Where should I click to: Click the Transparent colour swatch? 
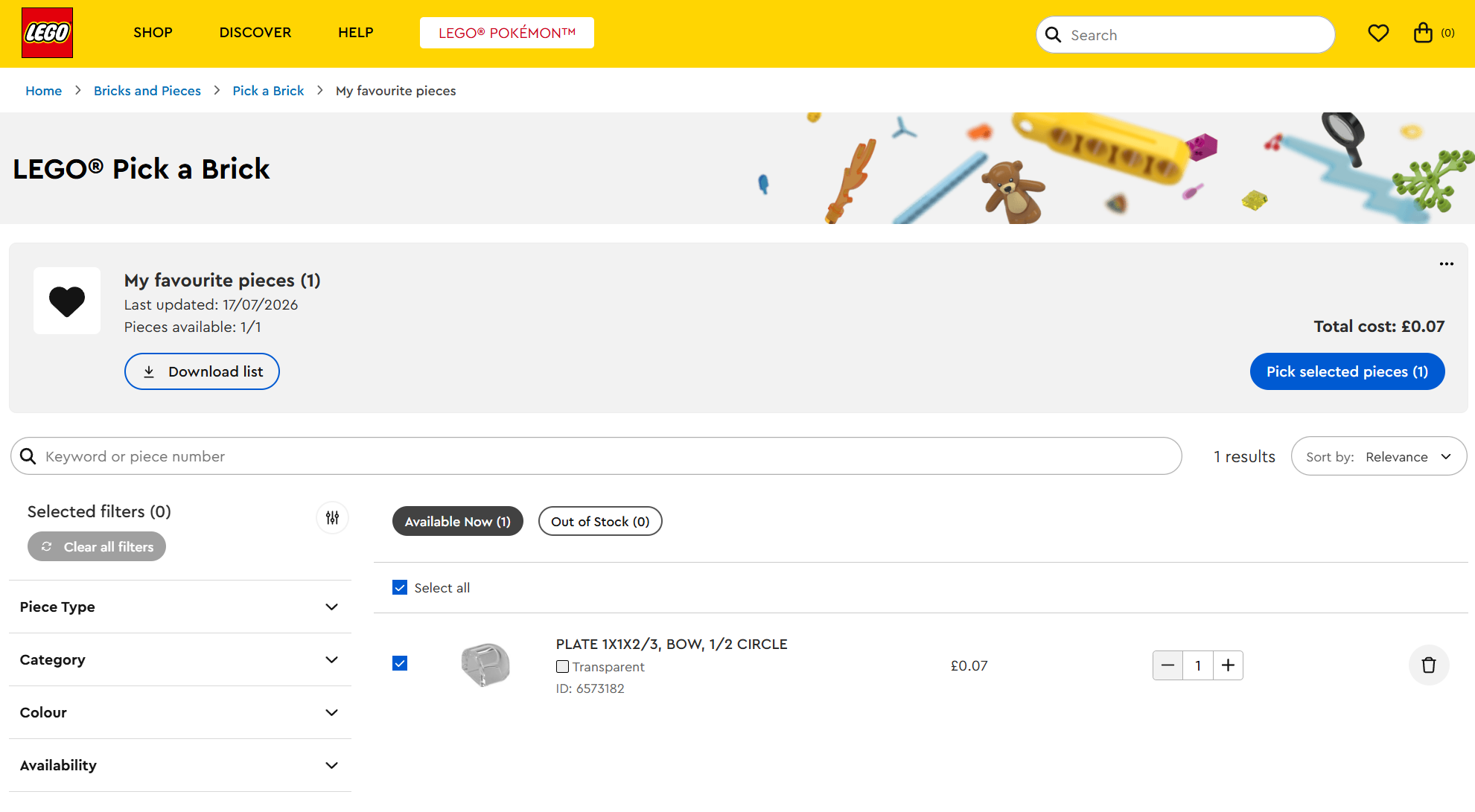coord(562,667)
